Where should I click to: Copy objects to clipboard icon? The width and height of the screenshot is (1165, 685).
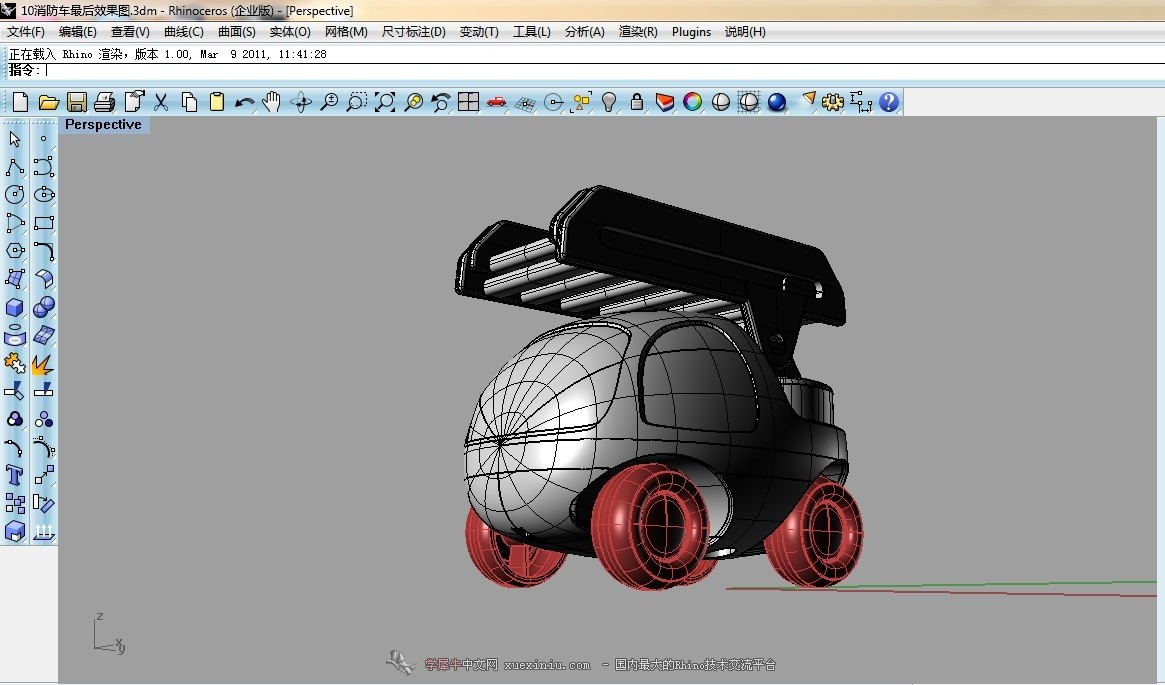(x=189, y=102)
